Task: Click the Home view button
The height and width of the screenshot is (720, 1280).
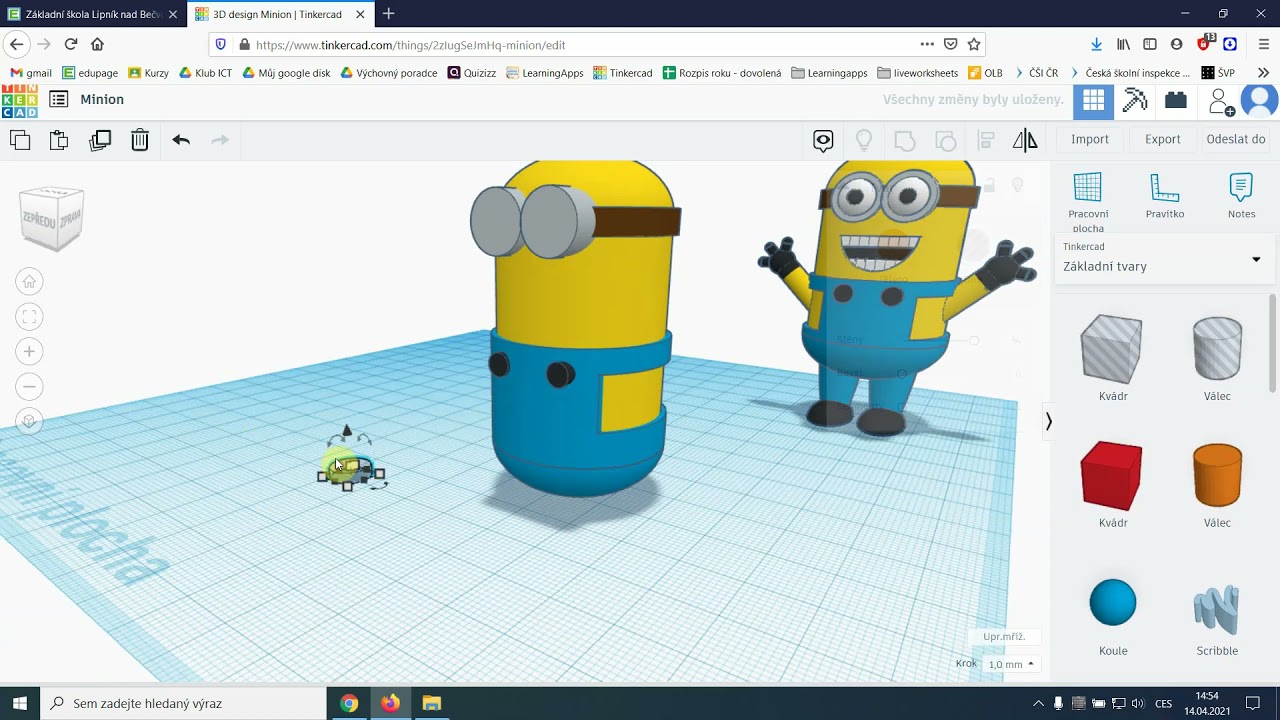Action: [29, 282]
